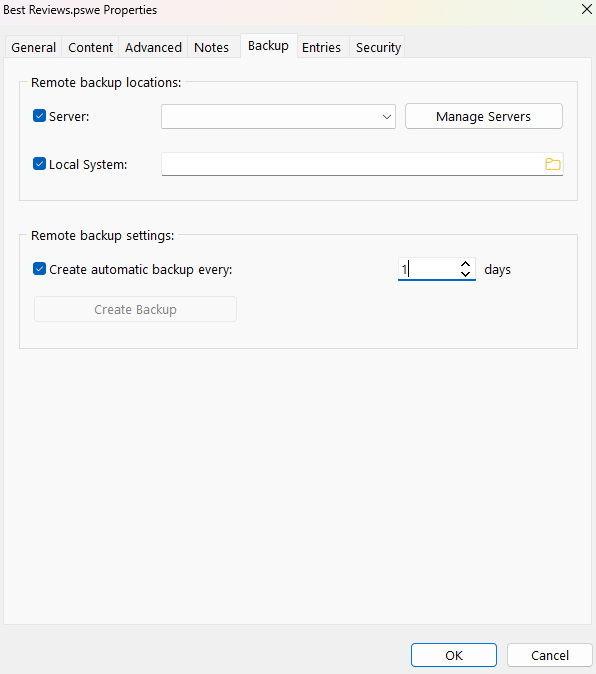Toggle the Local System checkbox
The width and height of the screenshot is (596, 674).
tap(40, 164)
